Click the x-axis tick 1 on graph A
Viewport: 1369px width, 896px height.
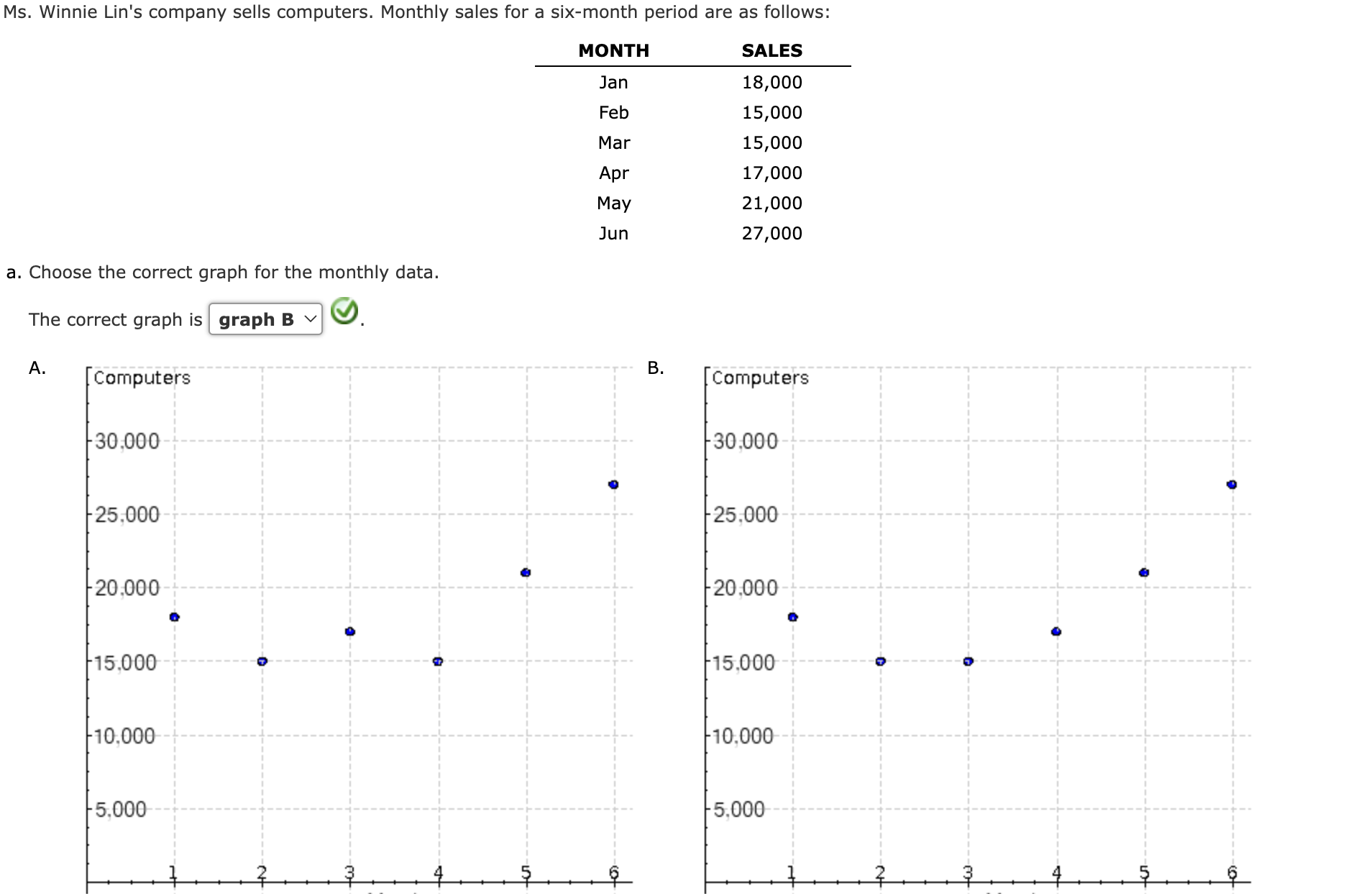(173, 873)
